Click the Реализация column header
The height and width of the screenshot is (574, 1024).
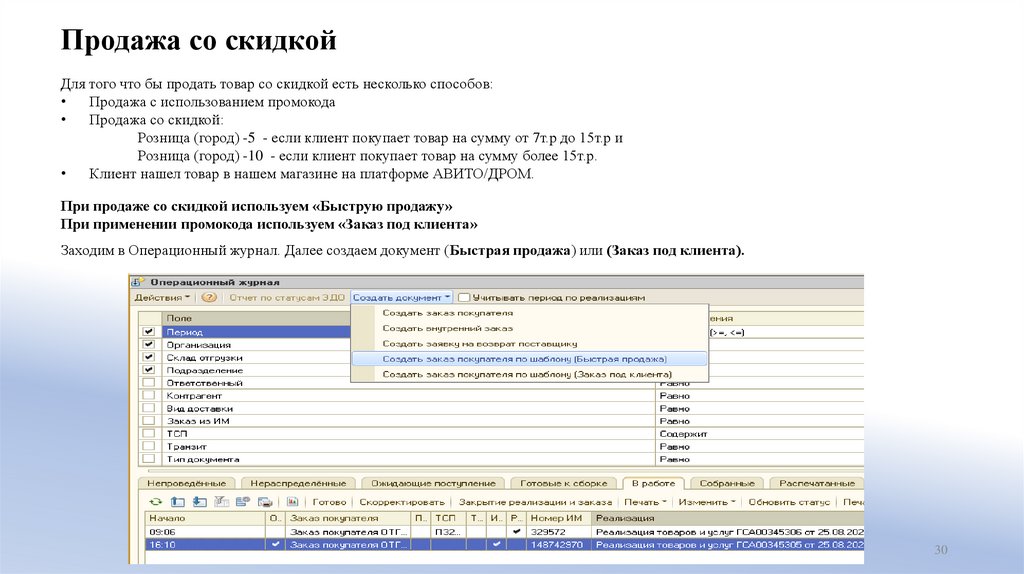tap(728, 518)
